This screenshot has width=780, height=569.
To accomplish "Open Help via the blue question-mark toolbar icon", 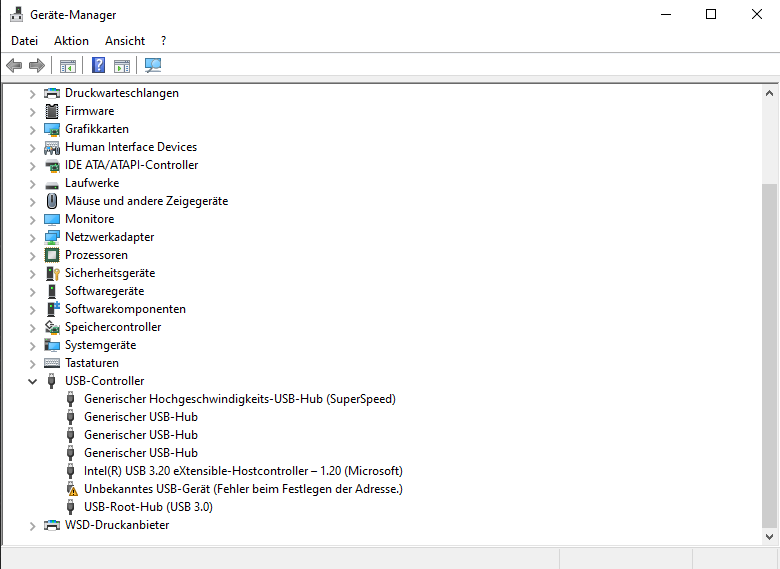I will (x=98, y=65).
